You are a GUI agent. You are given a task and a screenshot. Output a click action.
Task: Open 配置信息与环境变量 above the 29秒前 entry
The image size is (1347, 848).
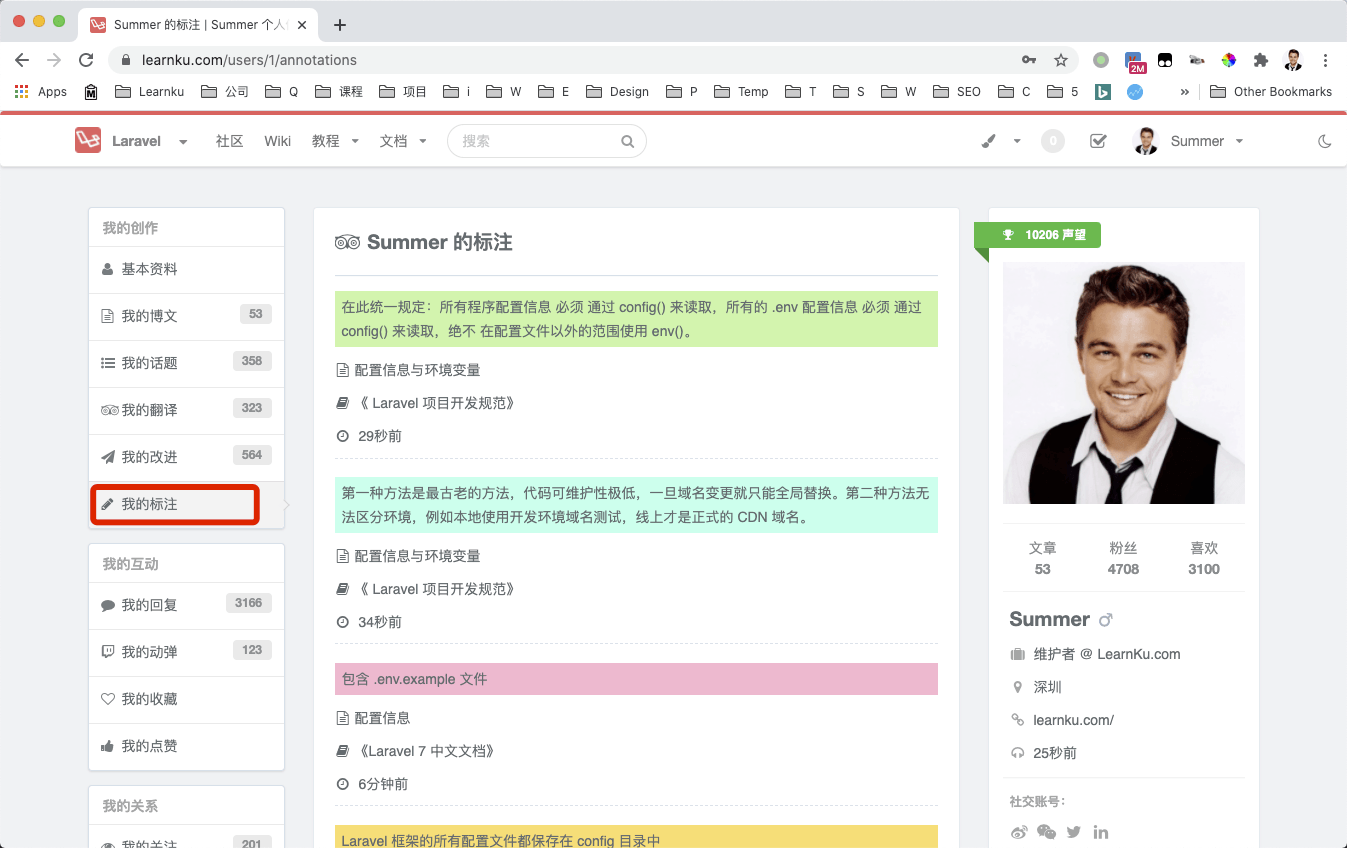tap(417, 370)
